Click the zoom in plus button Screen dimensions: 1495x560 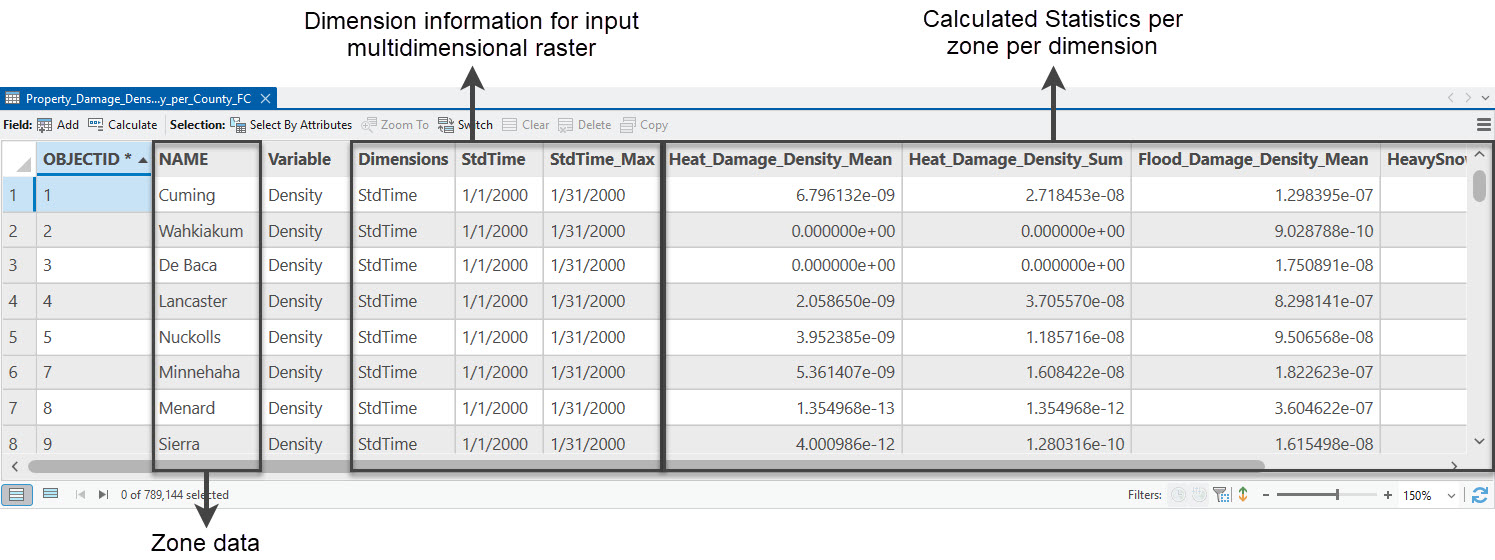pos(1388,495)
